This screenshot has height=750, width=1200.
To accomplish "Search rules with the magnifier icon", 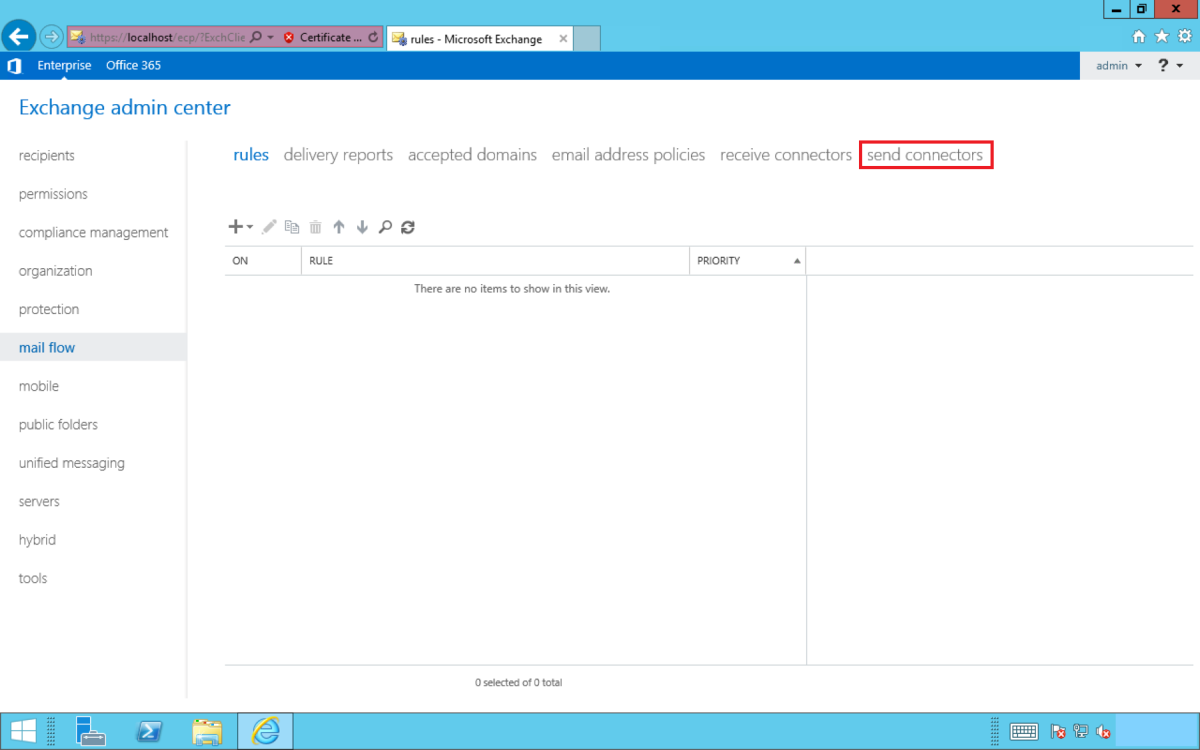I will click(385, 226).
